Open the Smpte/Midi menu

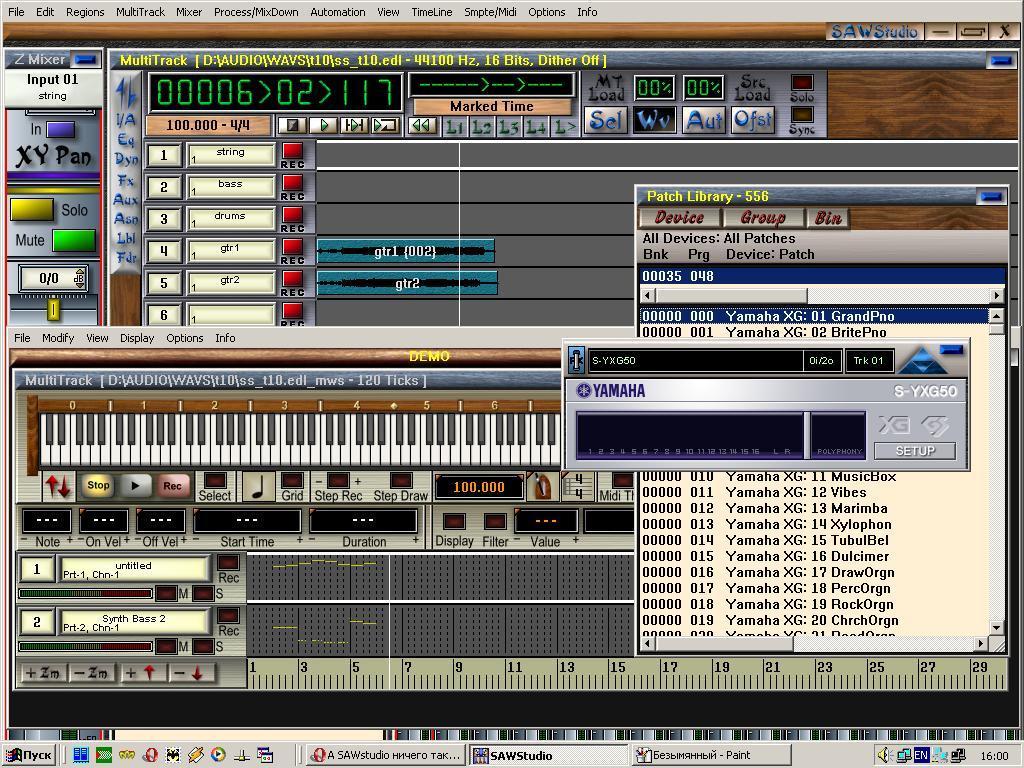[490, 12]
